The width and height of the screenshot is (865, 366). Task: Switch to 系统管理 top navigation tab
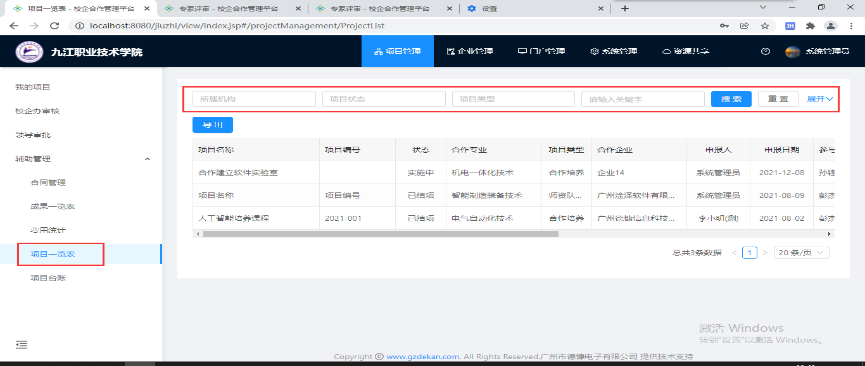coord(613,51)
